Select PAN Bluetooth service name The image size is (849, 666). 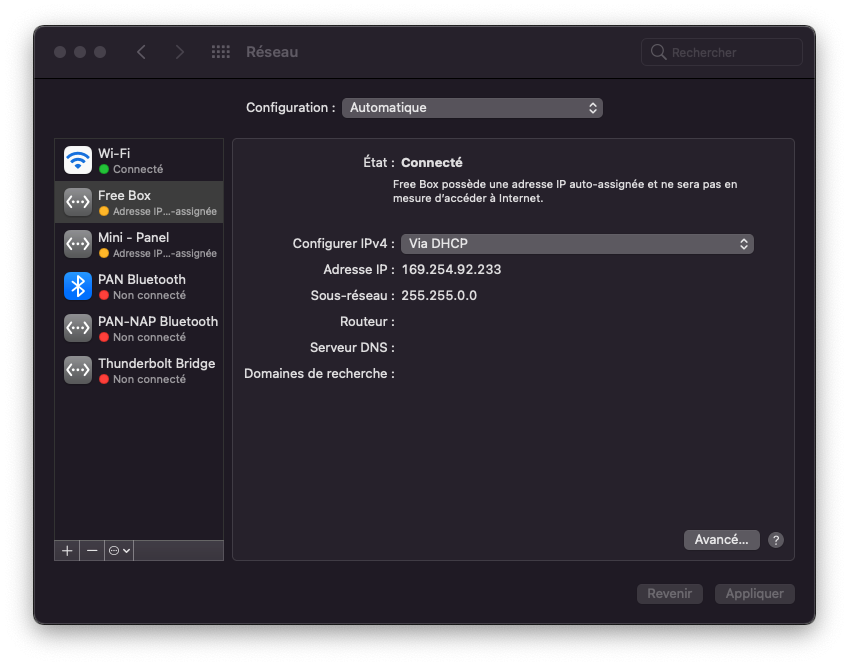click(x=142, y=279)
